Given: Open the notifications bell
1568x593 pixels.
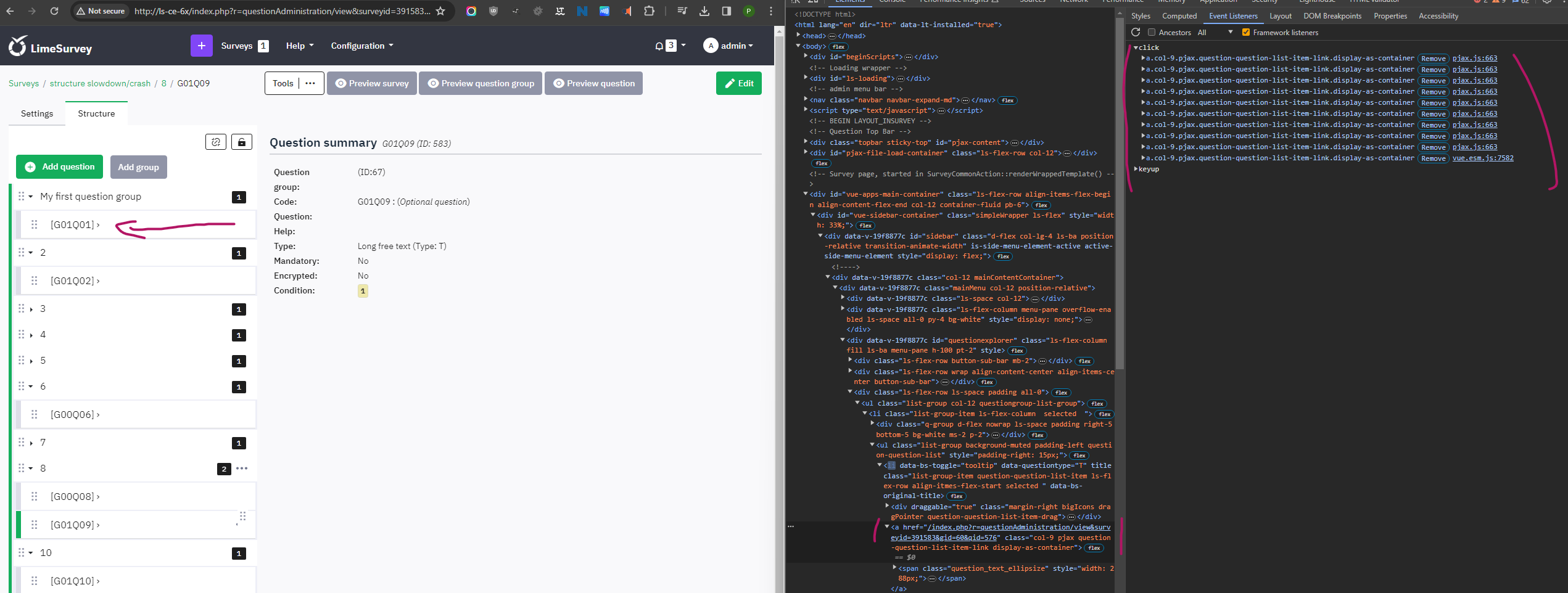Looking at the screenshot, I should 659,46.
